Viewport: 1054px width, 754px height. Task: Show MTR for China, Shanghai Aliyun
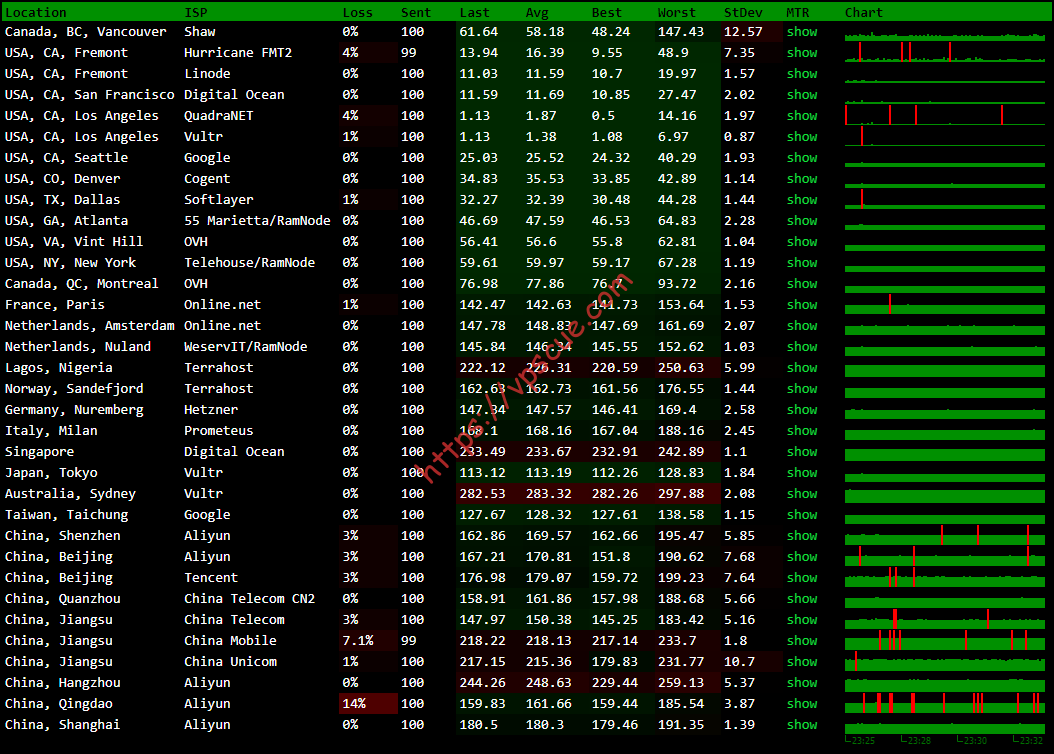click(802, 724)
